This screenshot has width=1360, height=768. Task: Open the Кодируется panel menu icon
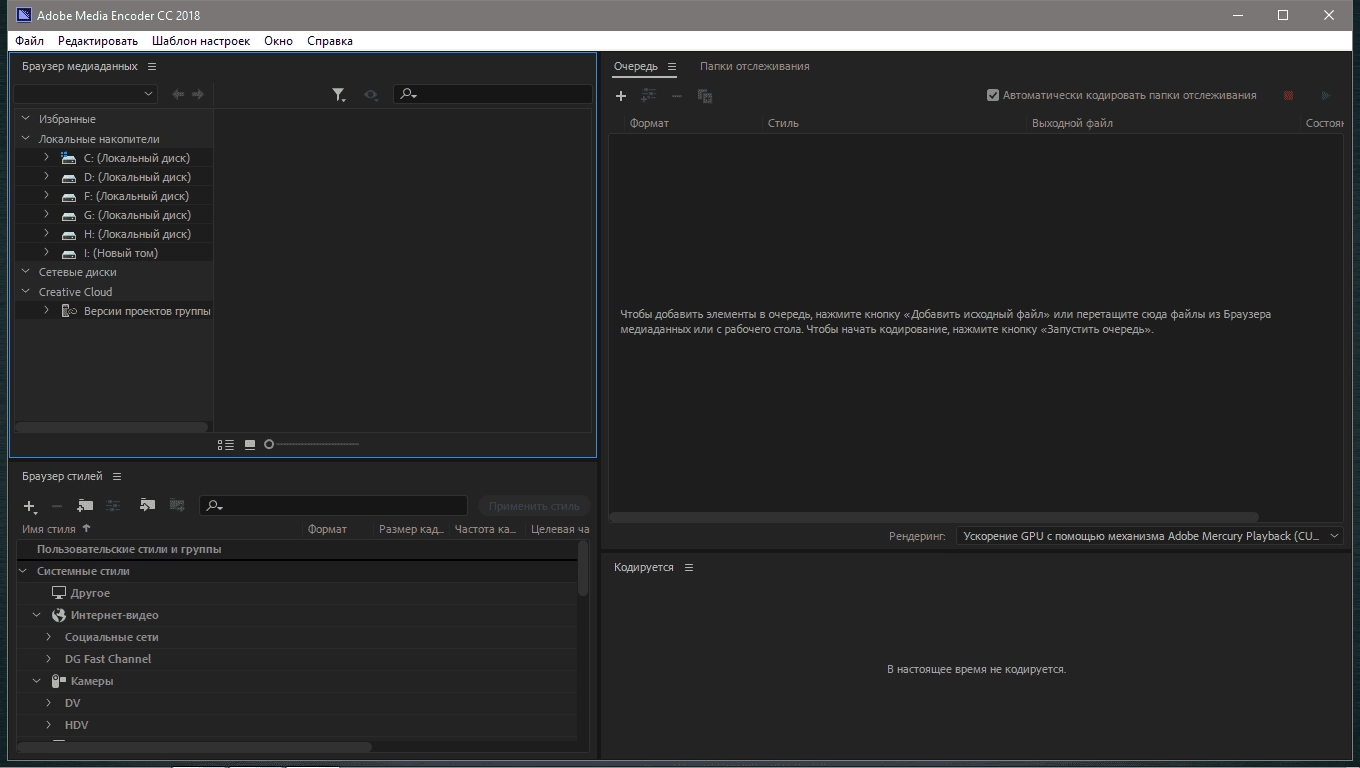coord(688,567)
